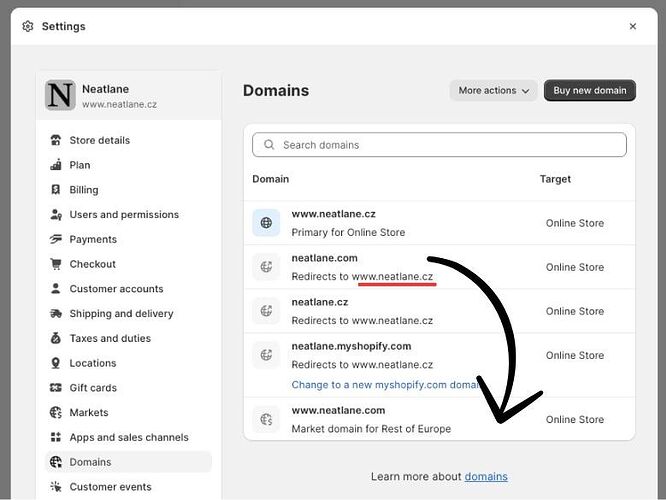Image resolution: width=666 pixels, height=500 pixels.
Task: Click the Payments card icon
Action: [x=56, y=239]
